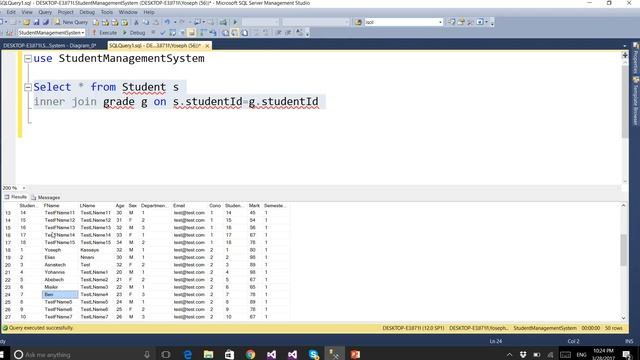Click the Copy icon in toolbar
Screen dimensions: 640x360
[146, 22]
